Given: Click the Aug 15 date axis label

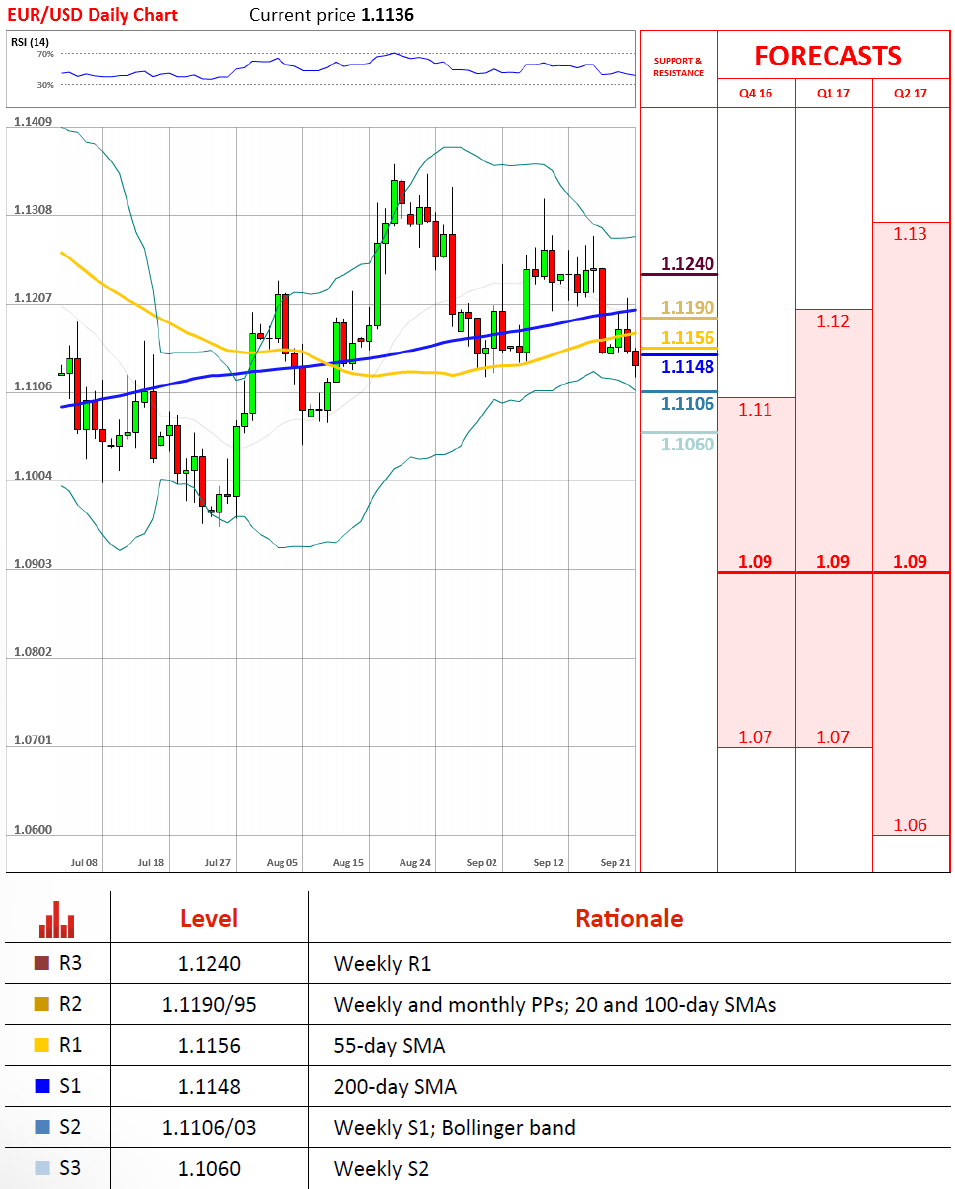Looking at the screenshot, I should 348,862.
